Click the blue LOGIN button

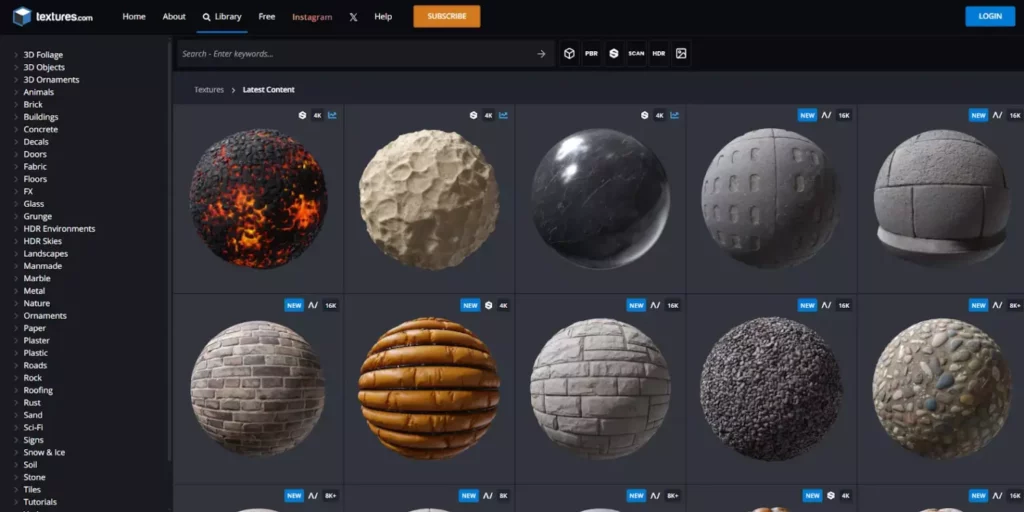coord(989,16)
